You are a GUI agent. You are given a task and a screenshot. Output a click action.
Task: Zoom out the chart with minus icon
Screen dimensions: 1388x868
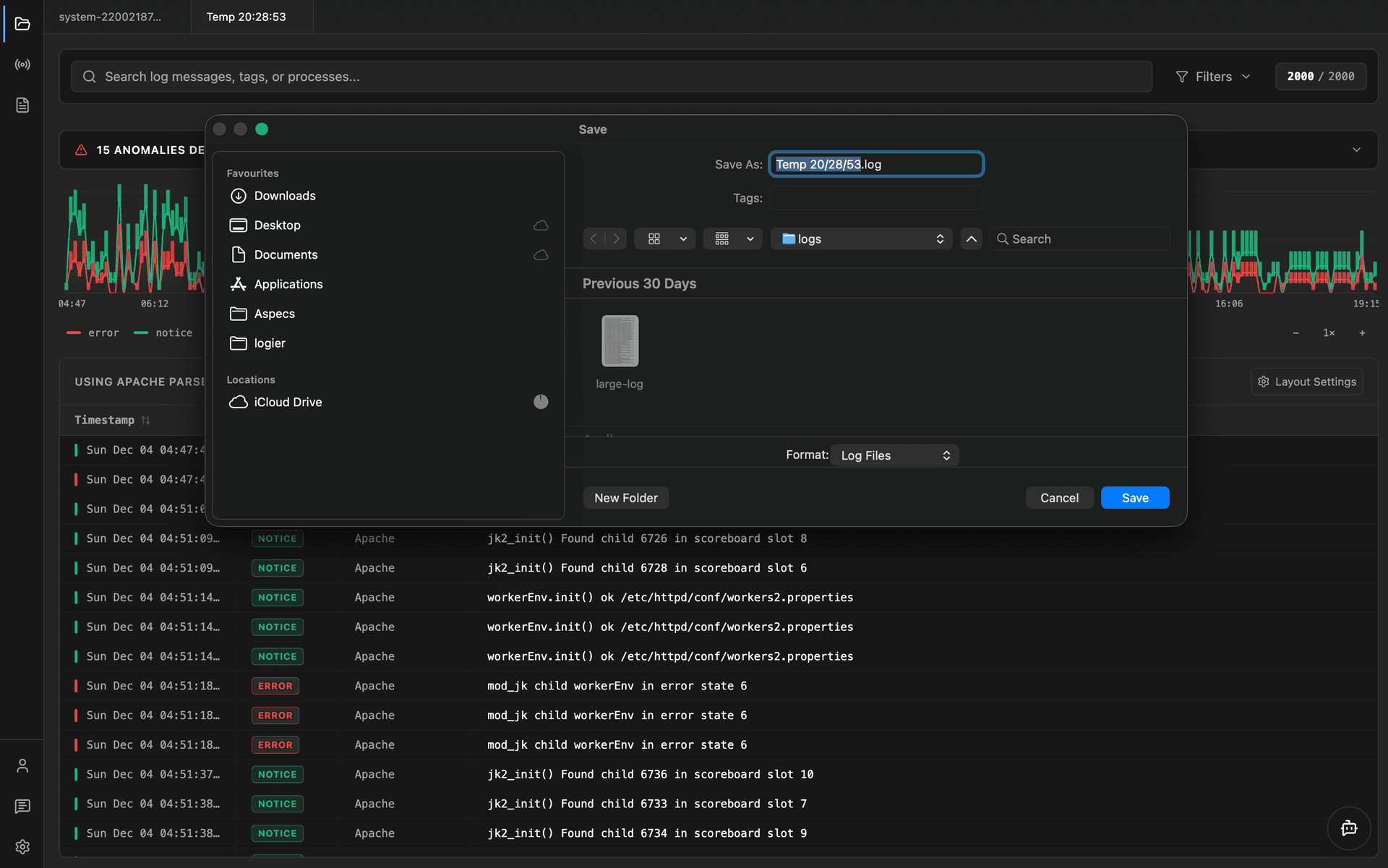(1295, 333)
